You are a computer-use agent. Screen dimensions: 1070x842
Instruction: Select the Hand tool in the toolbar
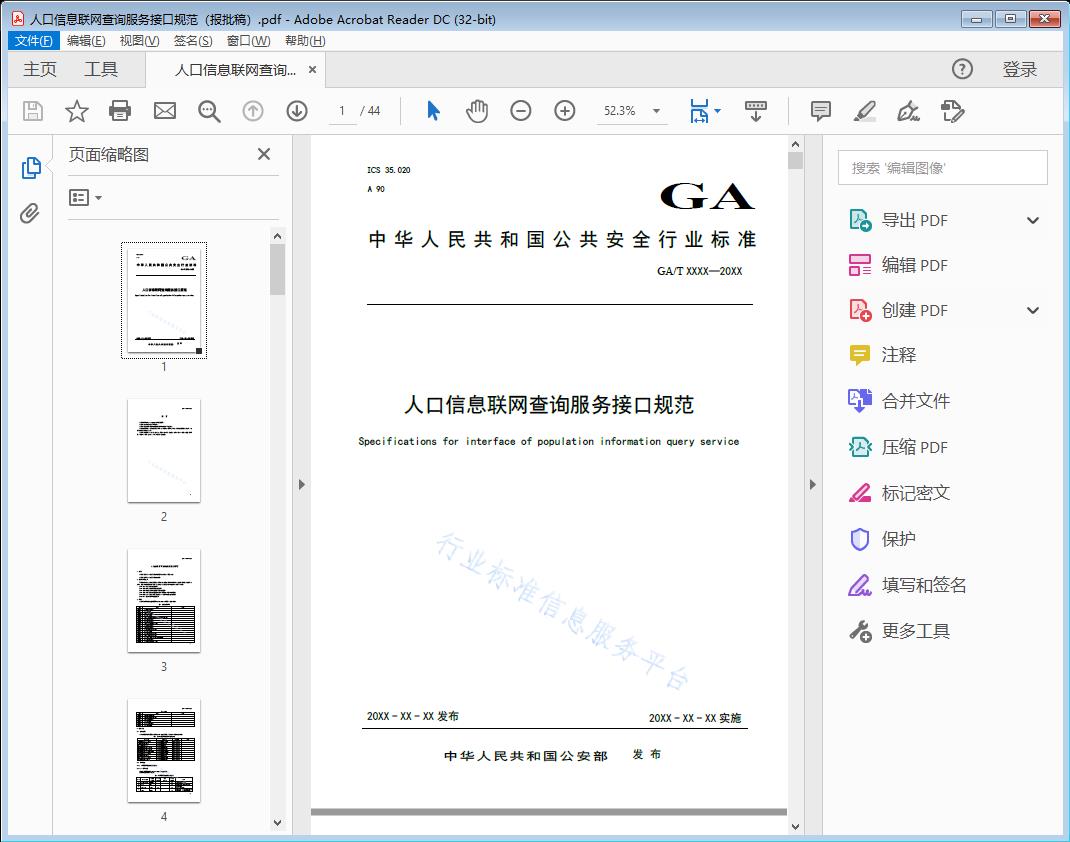(477, 111)
